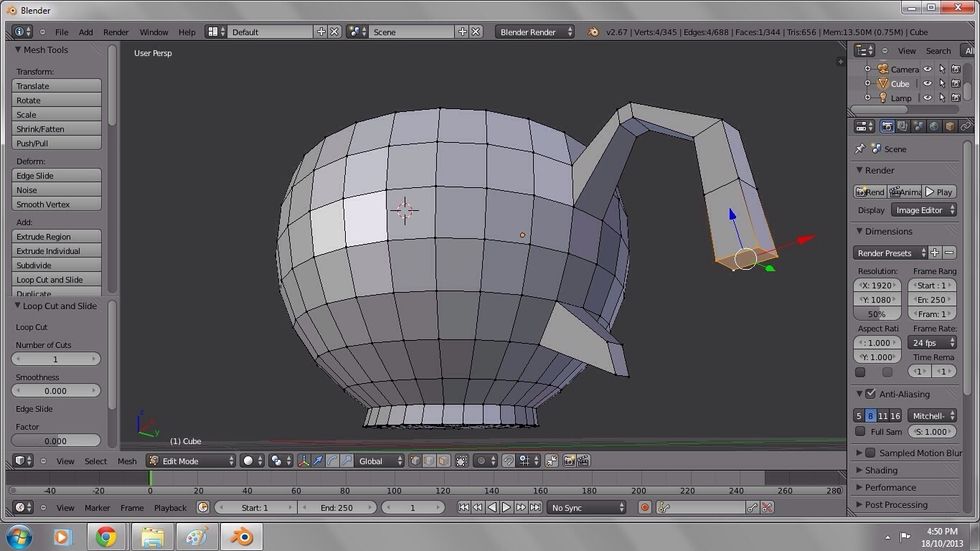Click the Smoothness value slider
The width and height of the screenshot is (980, 551).
[56, 391]
